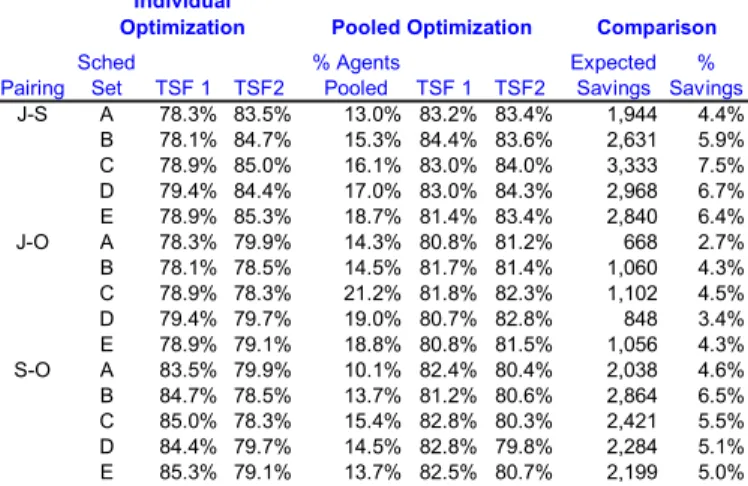
Task: Select the Individual Optimization group header
Action: [182, 18]
